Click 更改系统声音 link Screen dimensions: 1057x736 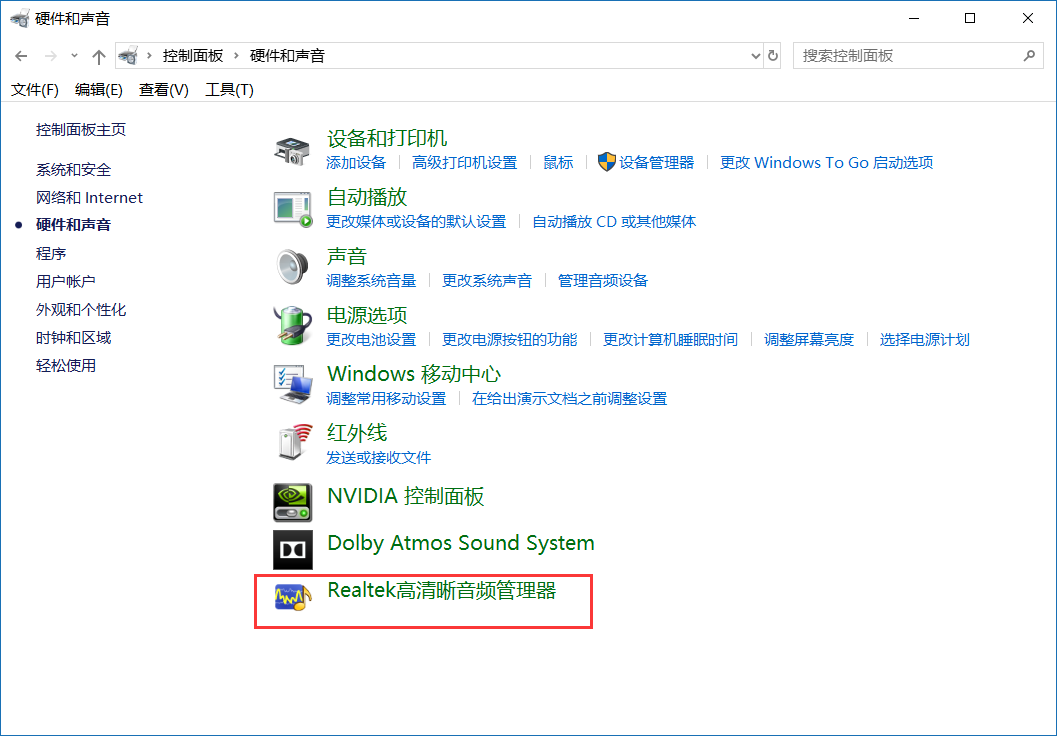[487, 280]
